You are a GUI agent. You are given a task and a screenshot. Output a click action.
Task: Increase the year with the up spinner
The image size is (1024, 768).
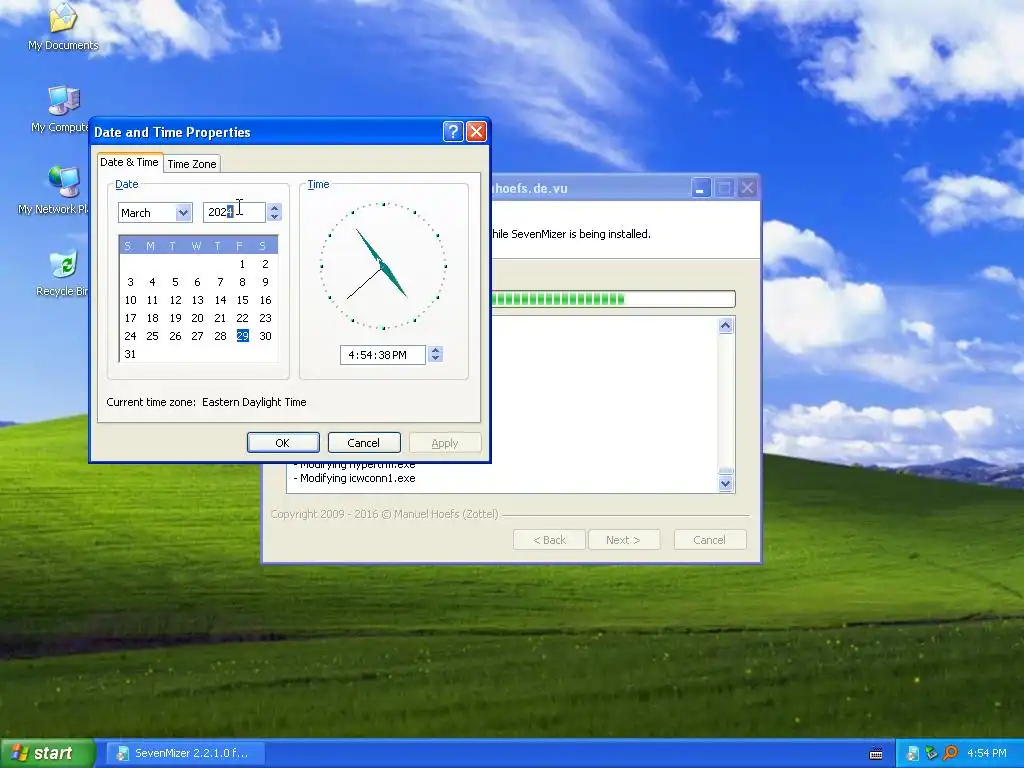[274, 208]
